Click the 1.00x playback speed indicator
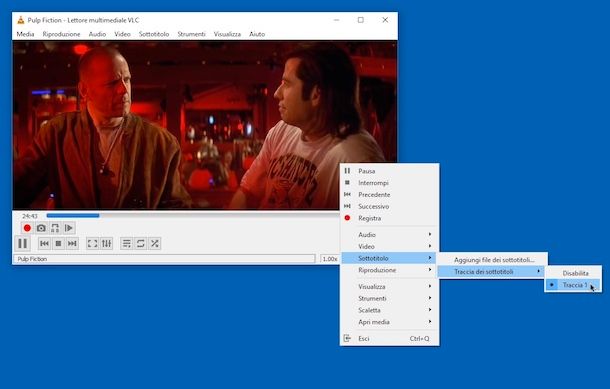 pyautogui.click(x=330, y=259)
